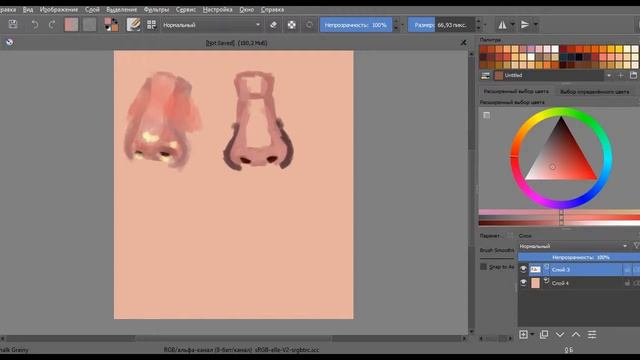Viewport: 640px width, 360px height.
Task: Open the "Untitled" palette color dropdown
Action: pyautogui.click(x=553, y=76)
